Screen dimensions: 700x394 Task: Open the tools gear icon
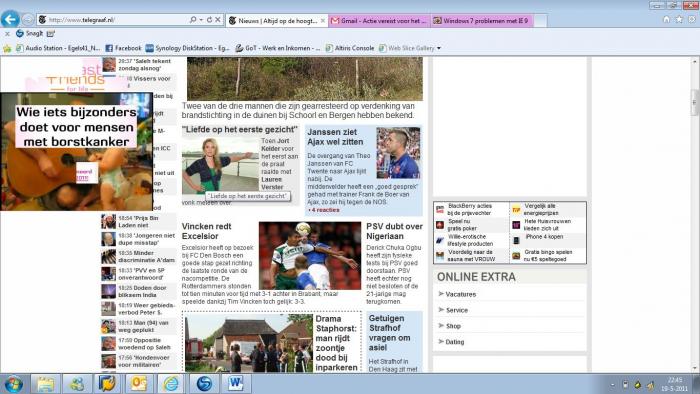692,20
